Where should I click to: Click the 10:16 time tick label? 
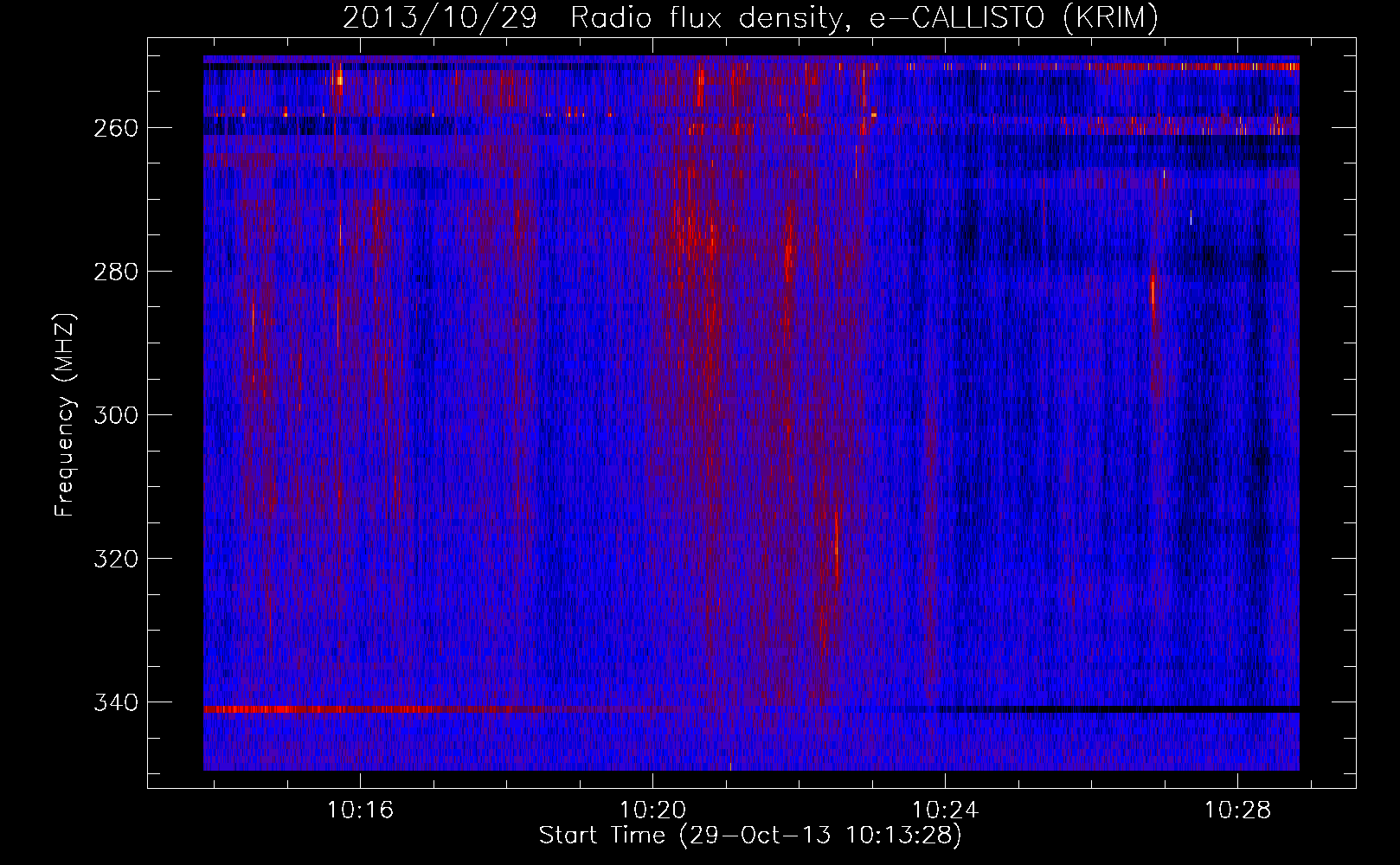[x=360, y=810]
